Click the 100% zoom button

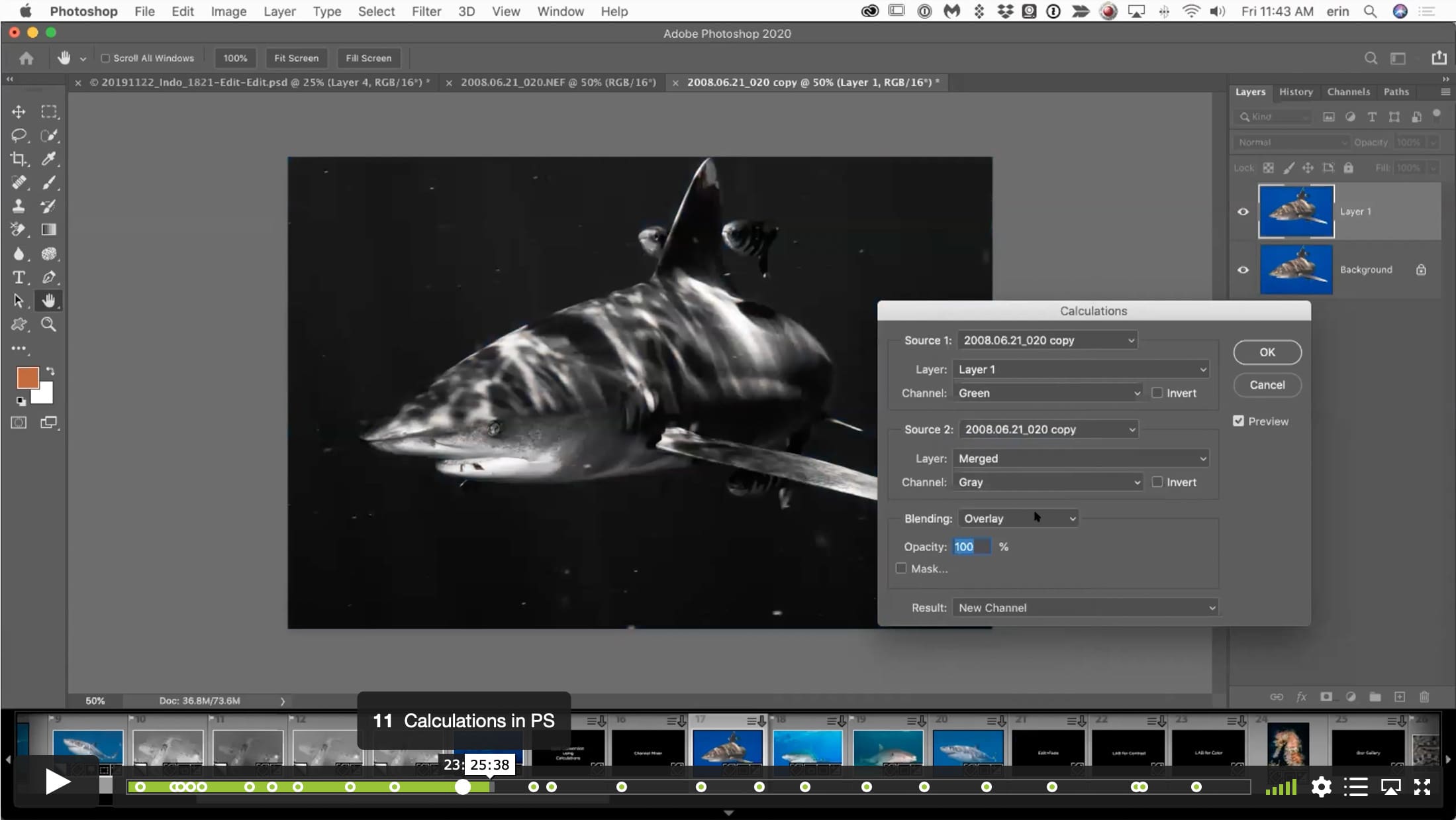tap(235, 58)
